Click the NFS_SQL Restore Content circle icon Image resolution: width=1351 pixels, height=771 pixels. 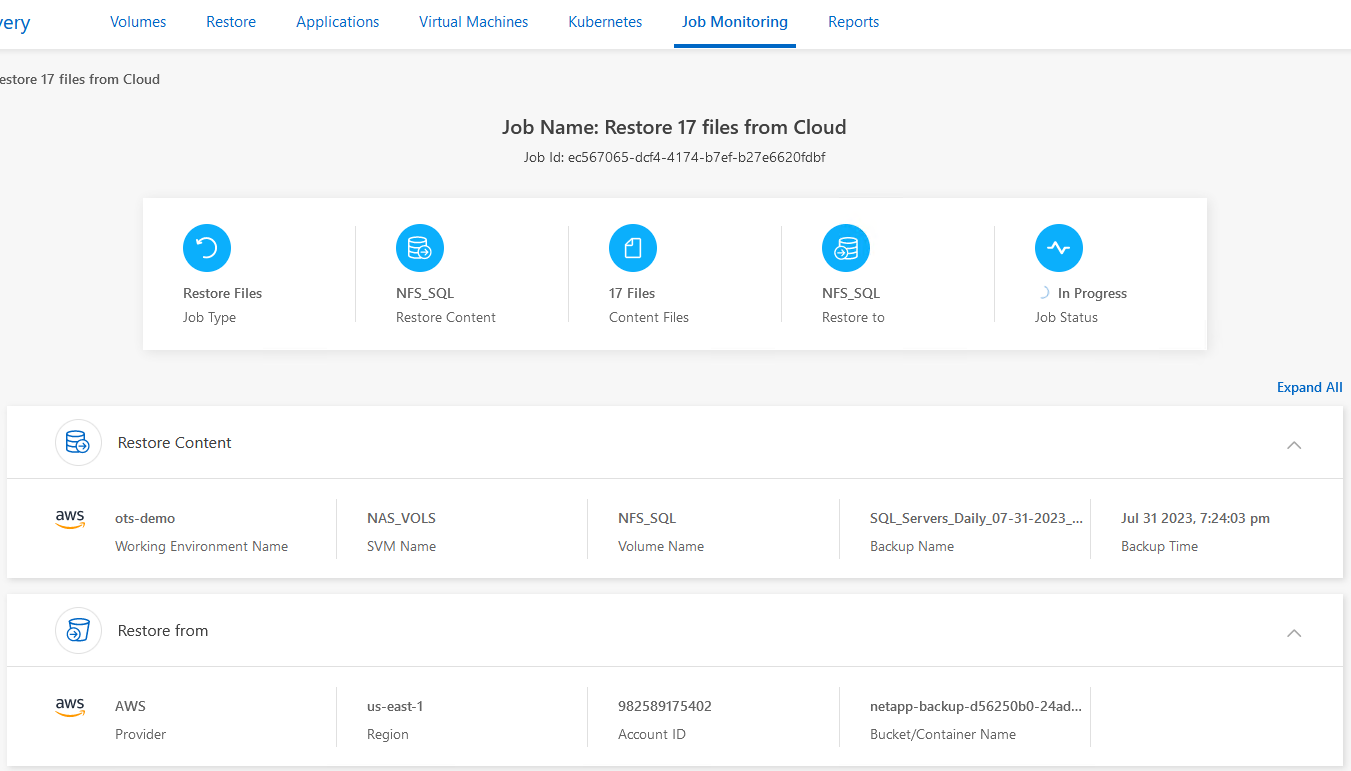coord(420,248)
